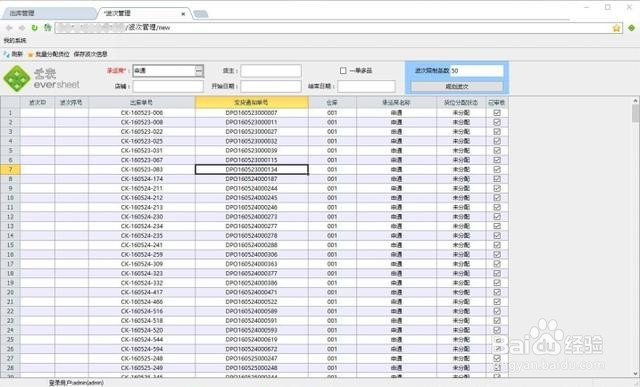The height and width of the screenshot is (387, 640).
Task: Click the grid select-all corner cell
Action: pos(10,102)
